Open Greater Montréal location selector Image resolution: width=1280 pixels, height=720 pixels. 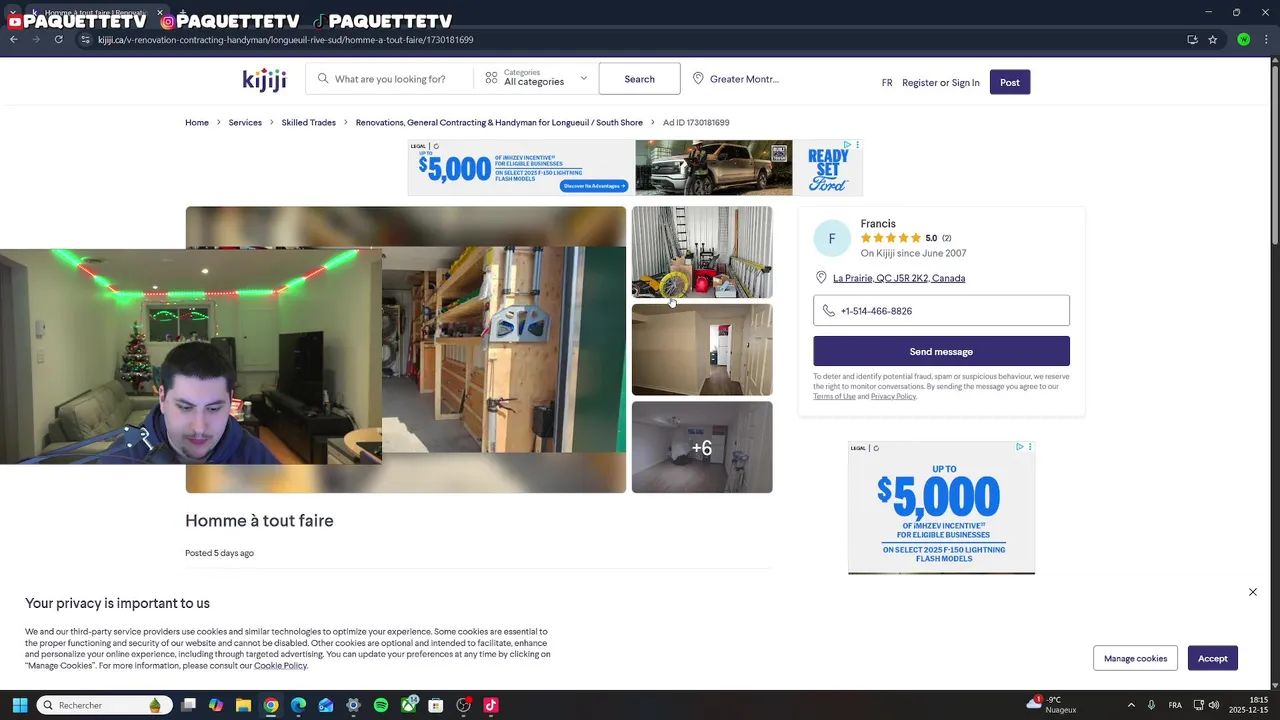click(735, 79)
